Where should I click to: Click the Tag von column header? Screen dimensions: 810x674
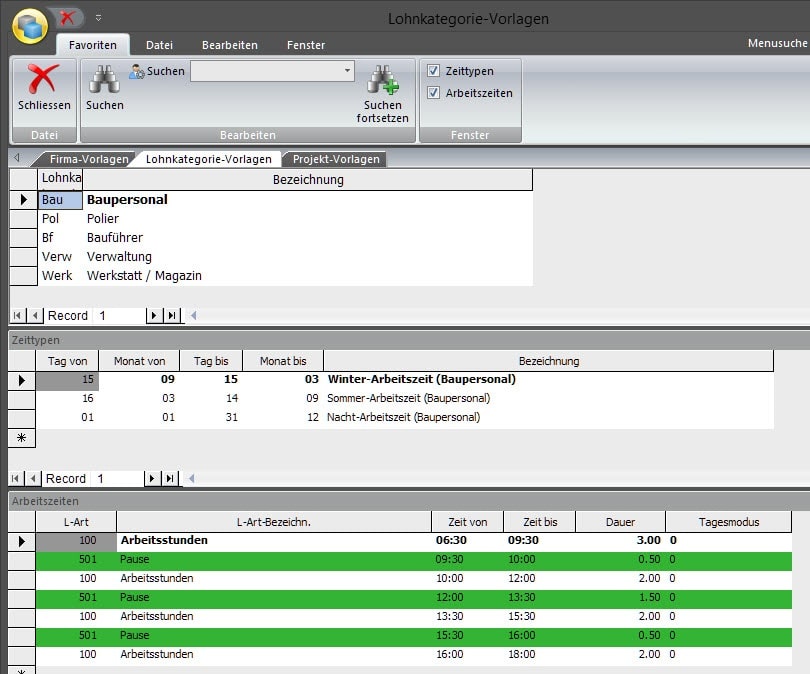pyautogui.click(x=67, y=361)
